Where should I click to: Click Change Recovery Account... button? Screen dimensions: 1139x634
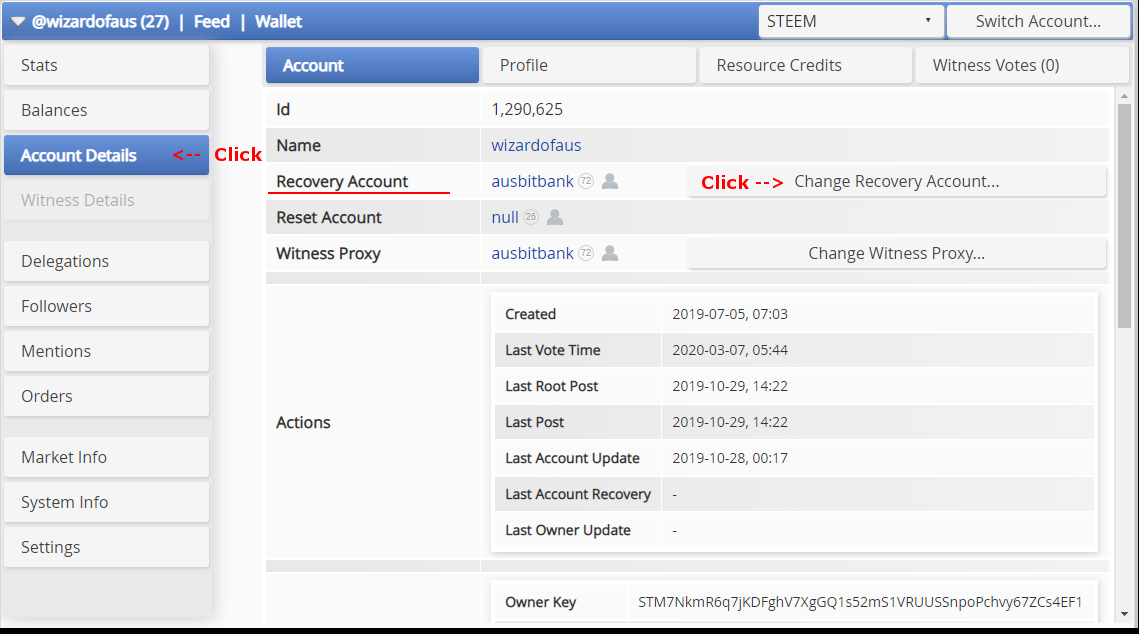tap(896, 182)
